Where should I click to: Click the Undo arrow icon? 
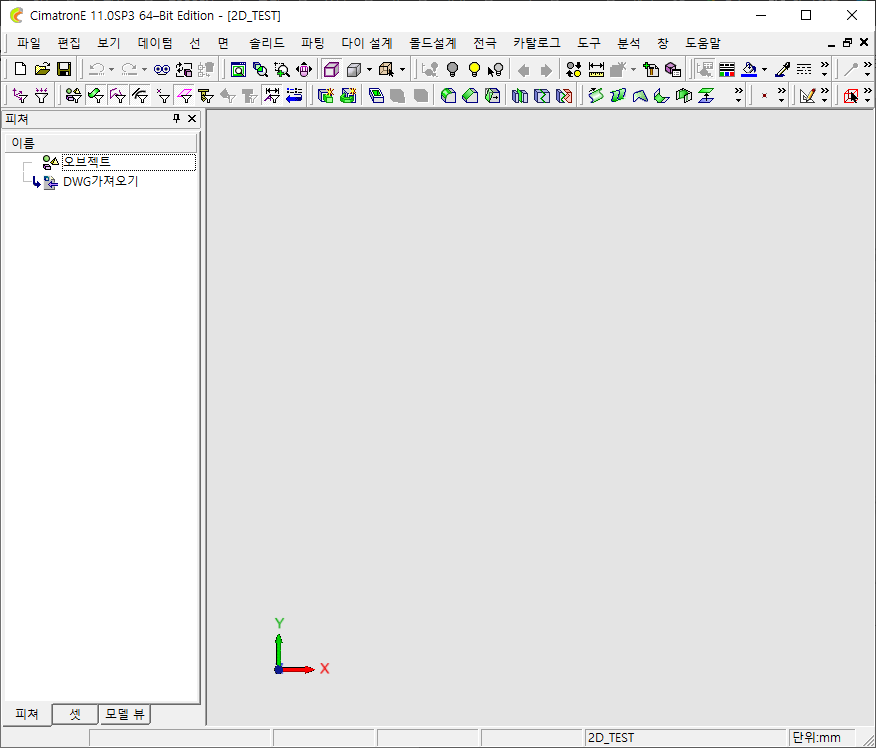tap(97, 69)
